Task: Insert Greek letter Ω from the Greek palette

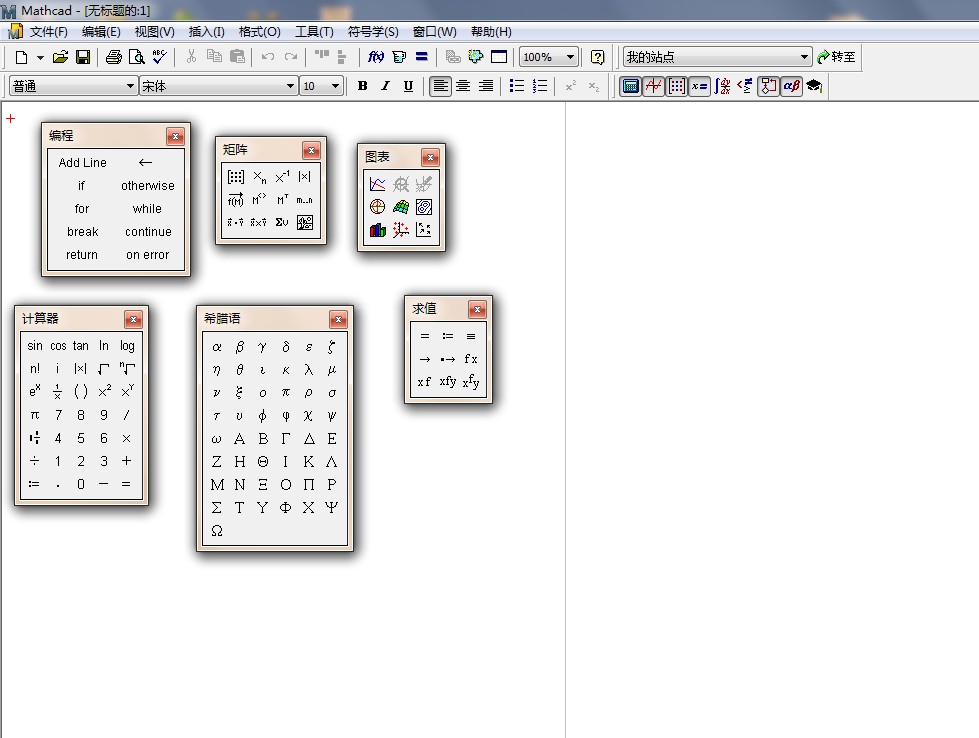Action: (217, 531)
